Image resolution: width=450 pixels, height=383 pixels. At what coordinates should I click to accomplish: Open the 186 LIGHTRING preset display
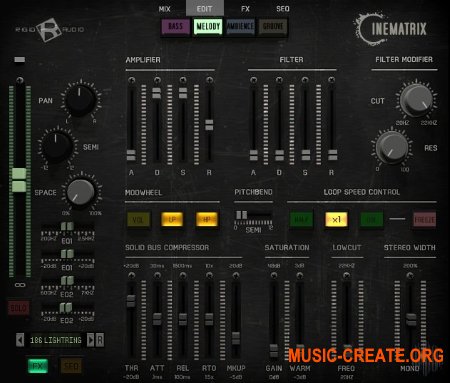[x=55, y=340]
